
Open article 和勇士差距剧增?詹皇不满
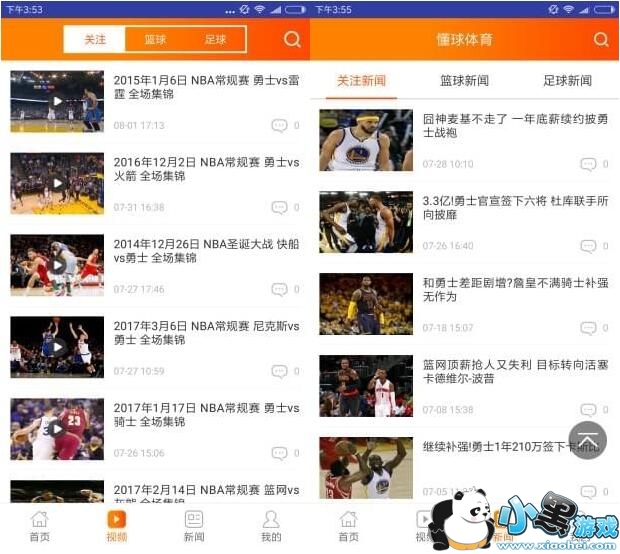coord(515,289)
